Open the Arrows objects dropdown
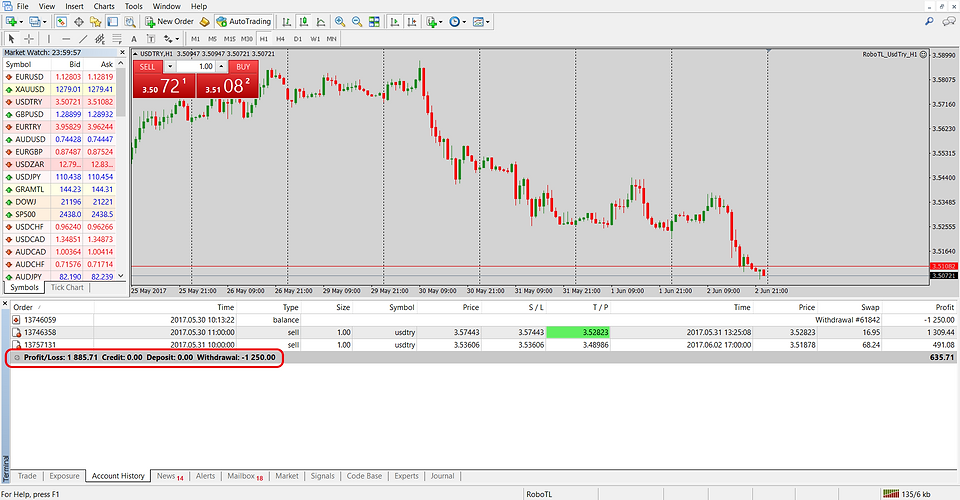The width and height of the screenshot is (960, 500). (171, 39)
